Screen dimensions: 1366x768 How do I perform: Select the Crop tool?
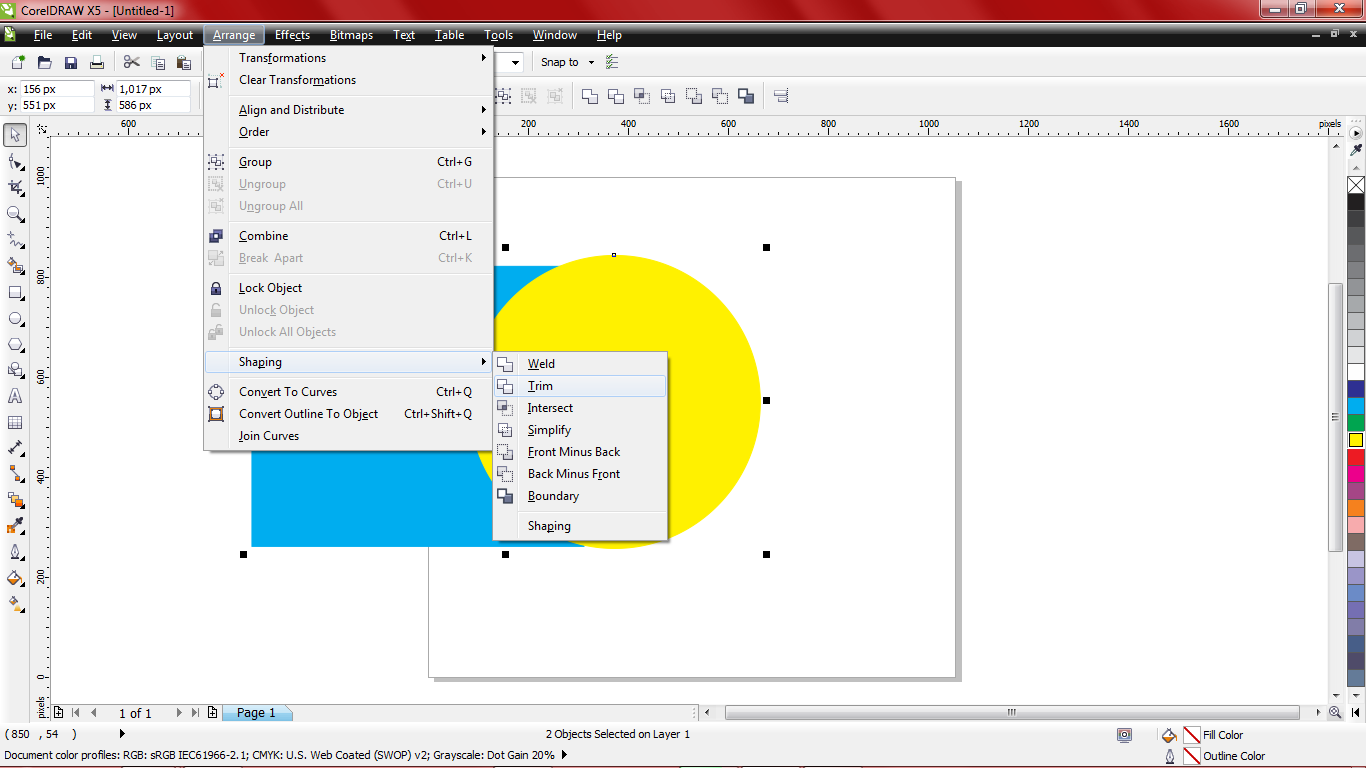pos(14,187)
